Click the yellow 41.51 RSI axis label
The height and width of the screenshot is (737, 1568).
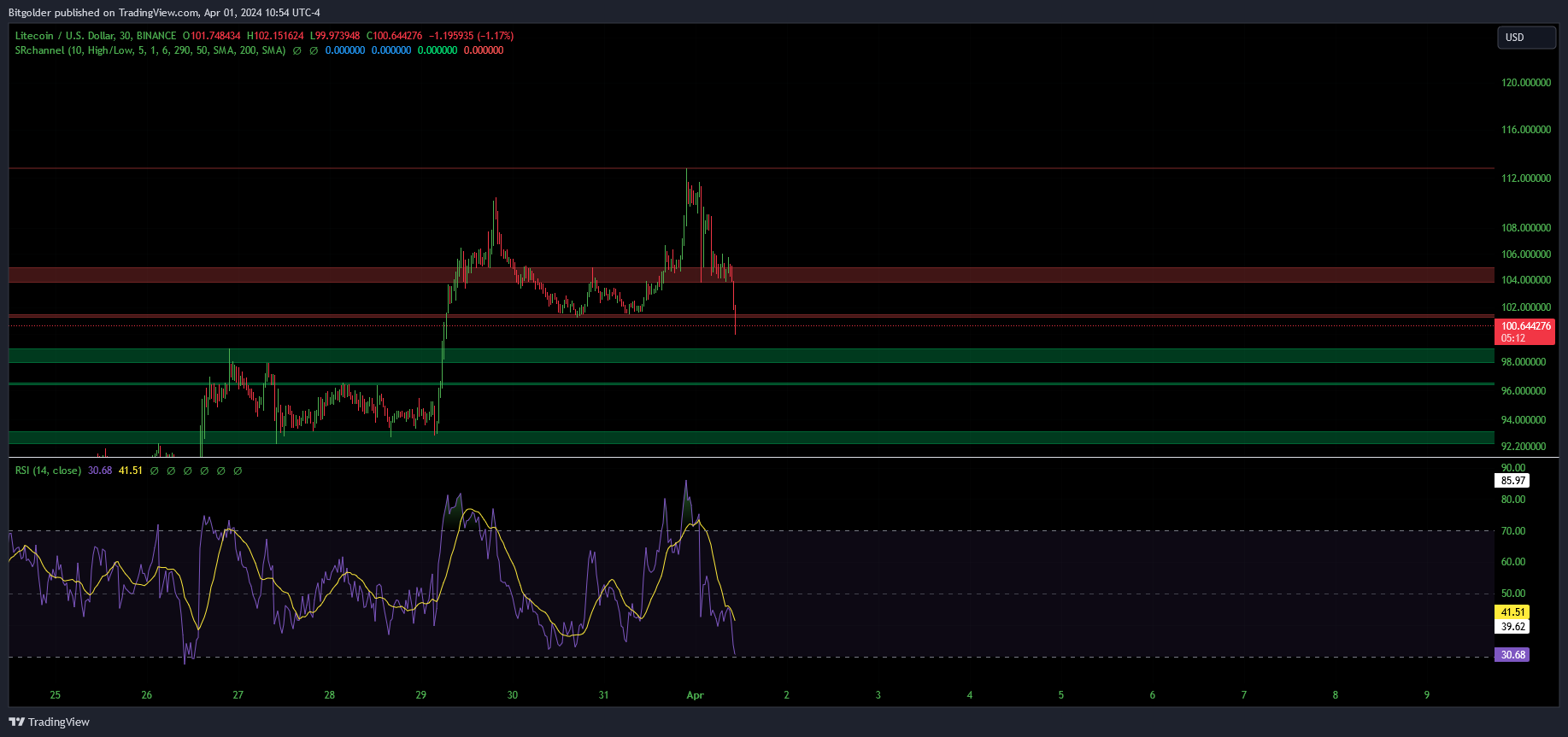point(1513,612)
